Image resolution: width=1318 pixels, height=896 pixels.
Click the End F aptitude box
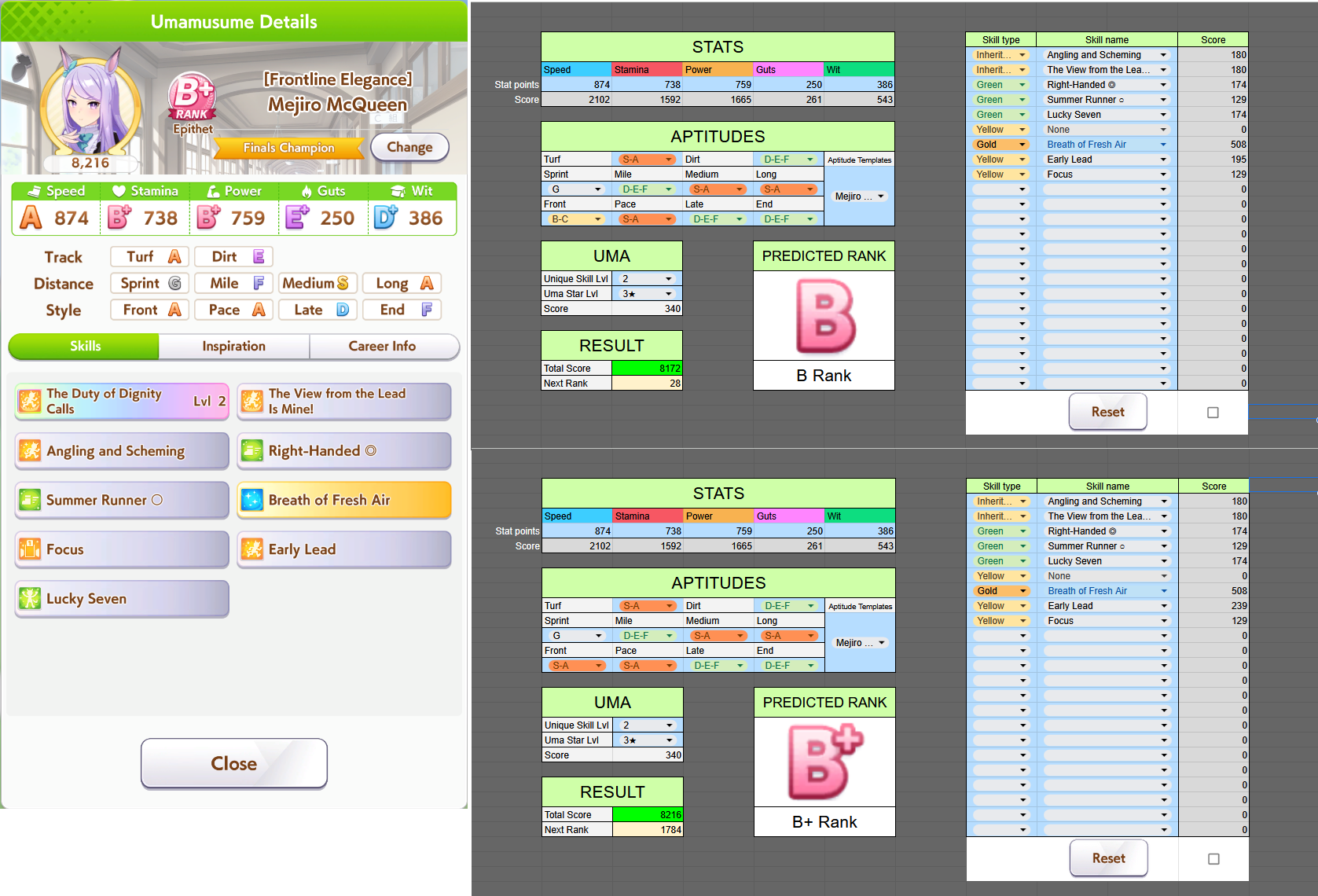[402, 310]
